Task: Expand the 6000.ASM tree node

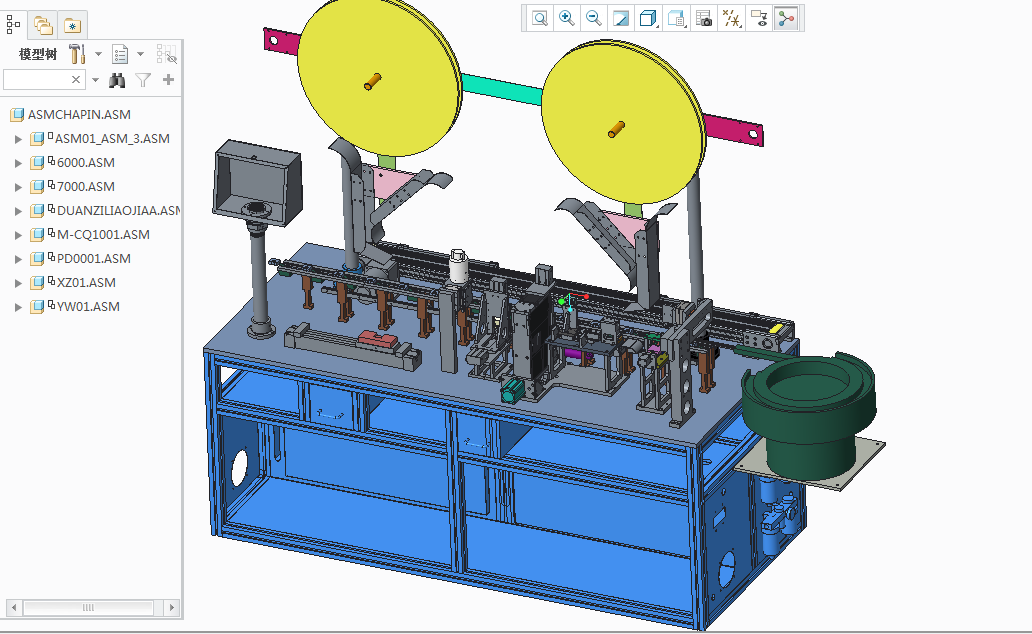Action: [x=17, y=162]
